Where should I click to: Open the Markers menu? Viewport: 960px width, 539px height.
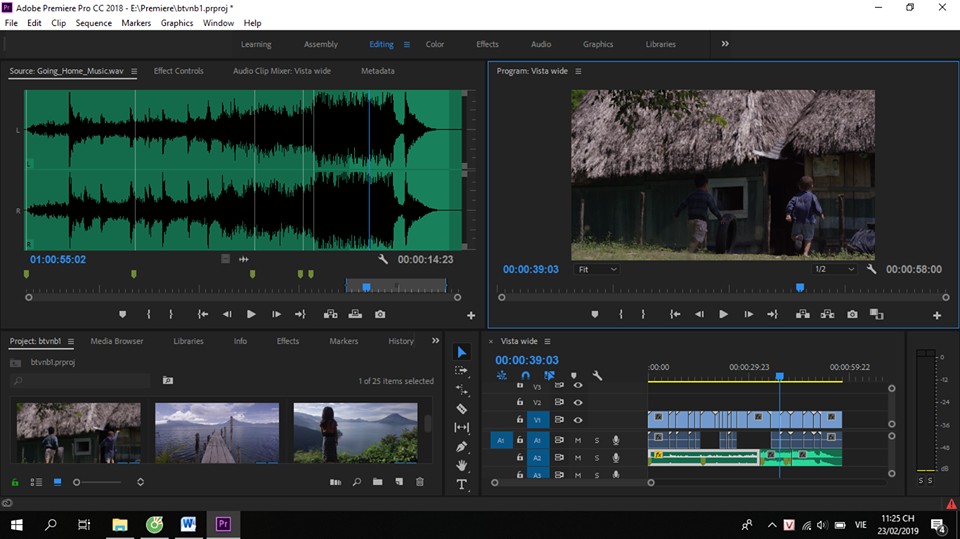tap(136, 23)
